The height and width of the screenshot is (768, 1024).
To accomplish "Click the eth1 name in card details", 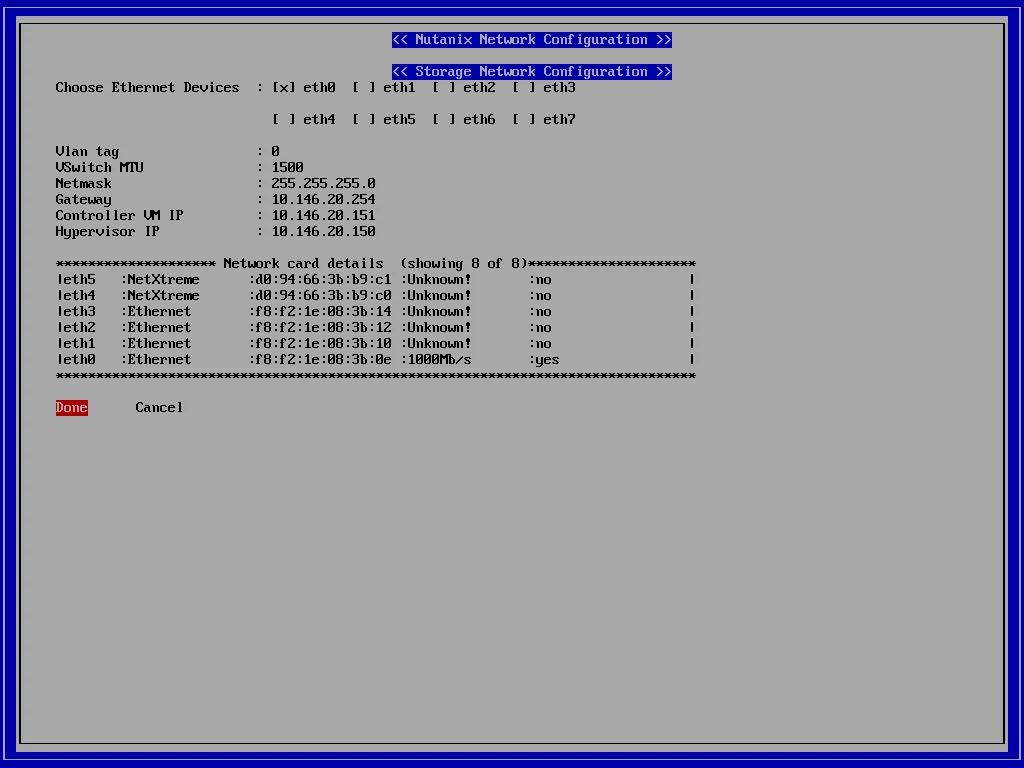I will (x=80, y=344).
